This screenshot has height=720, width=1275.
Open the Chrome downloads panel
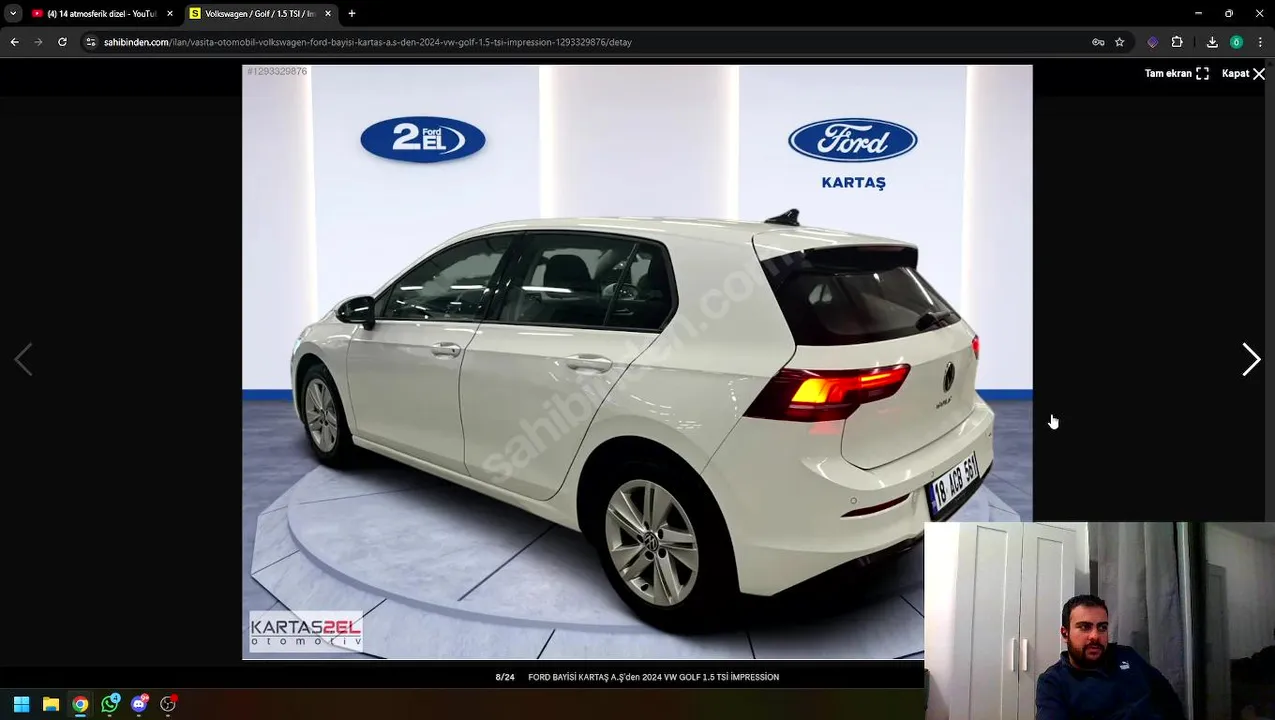click(1212, 42)
